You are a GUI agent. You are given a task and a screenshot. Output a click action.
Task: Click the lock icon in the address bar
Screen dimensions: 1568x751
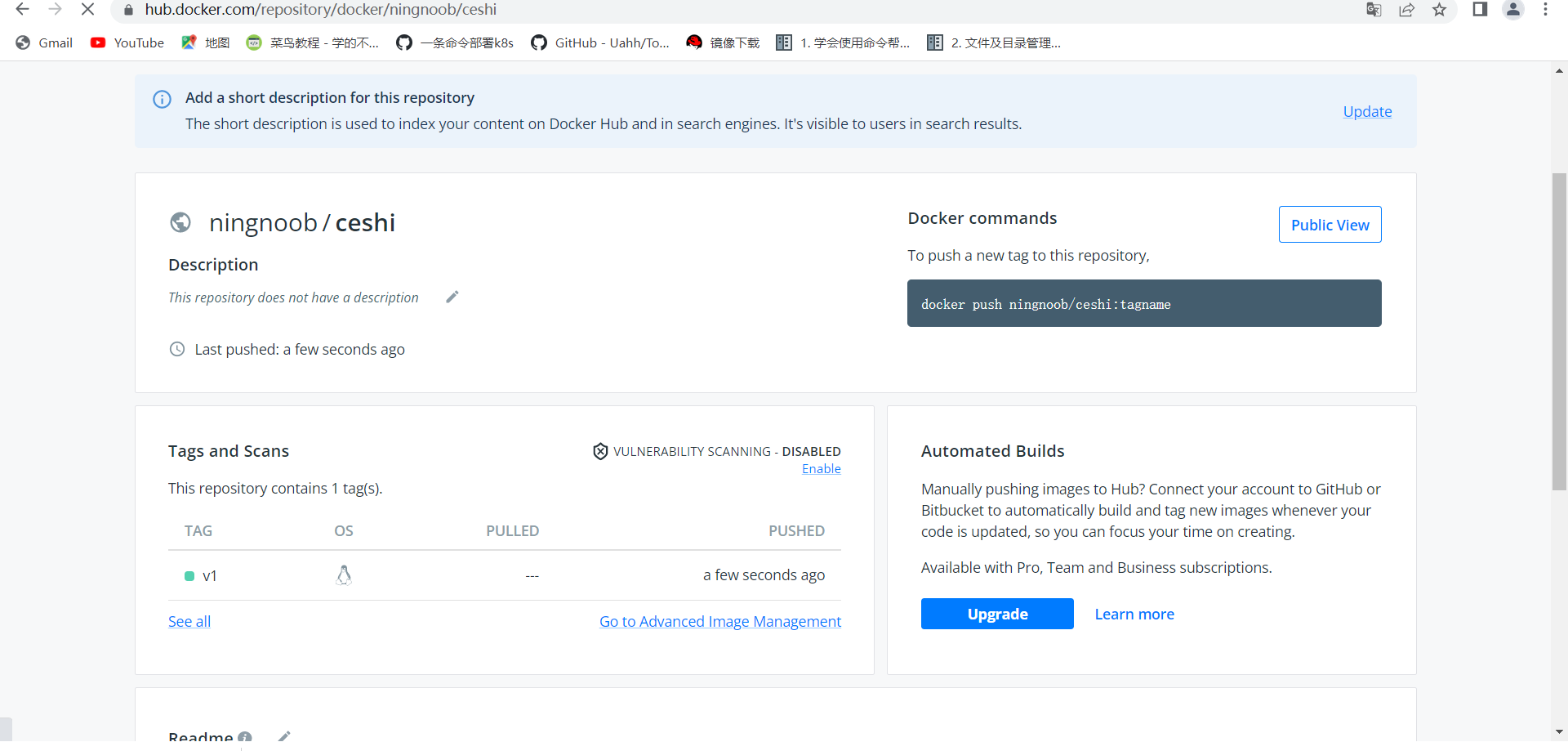pyautogui.click(x=128, y=10)
